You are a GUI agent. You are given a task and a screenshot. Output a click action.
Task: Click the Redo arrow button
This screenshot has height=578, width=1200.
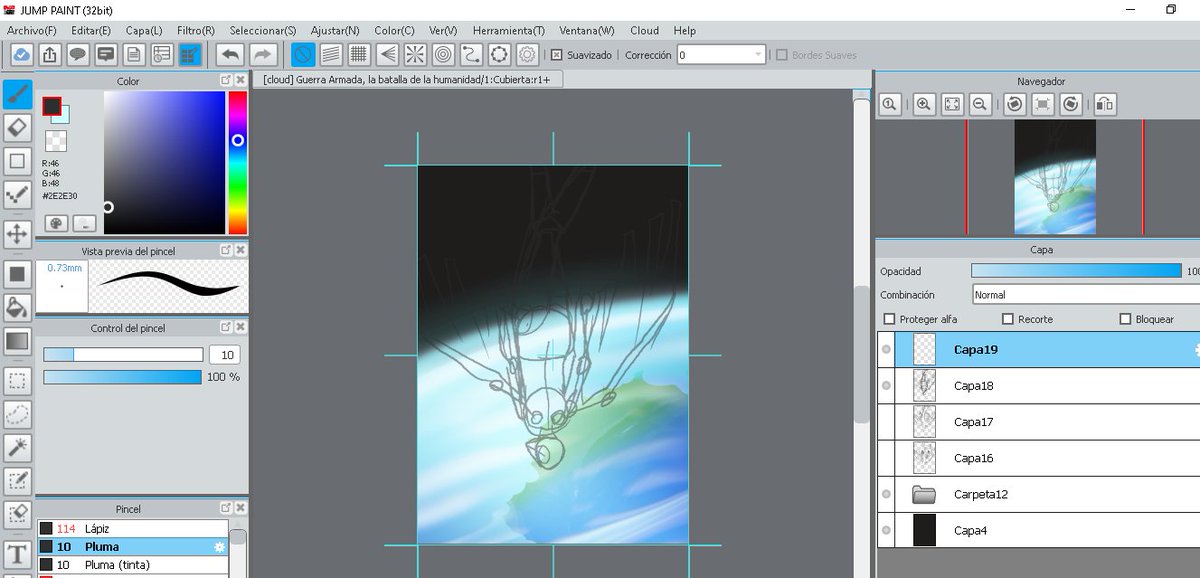click(x=263, y=54)
